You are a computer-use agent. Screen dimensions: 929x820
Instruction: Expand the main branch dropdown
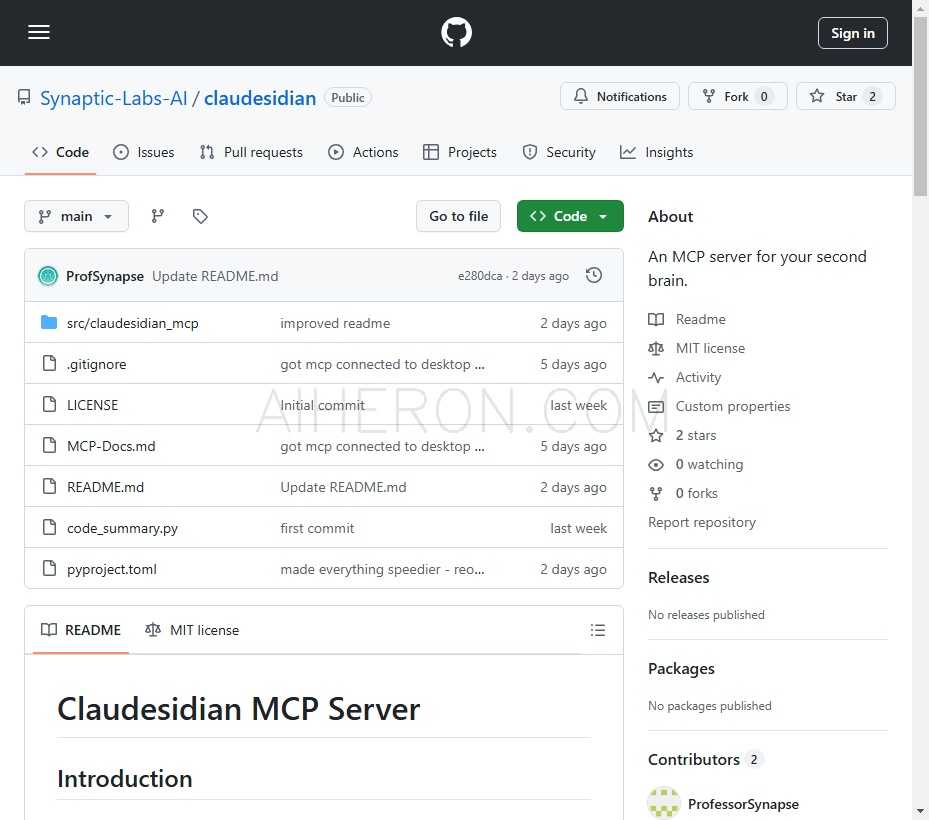point(76,216)
